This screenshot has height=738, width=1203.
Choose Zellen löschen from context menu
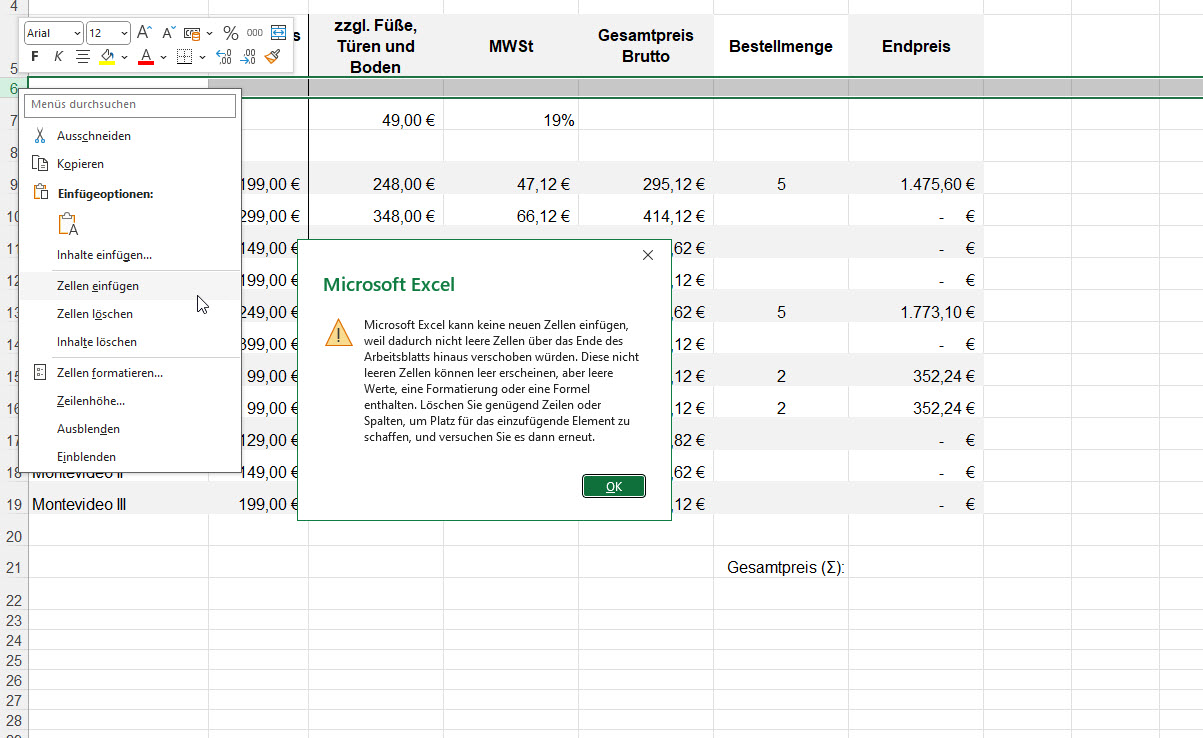coord(95,314)
